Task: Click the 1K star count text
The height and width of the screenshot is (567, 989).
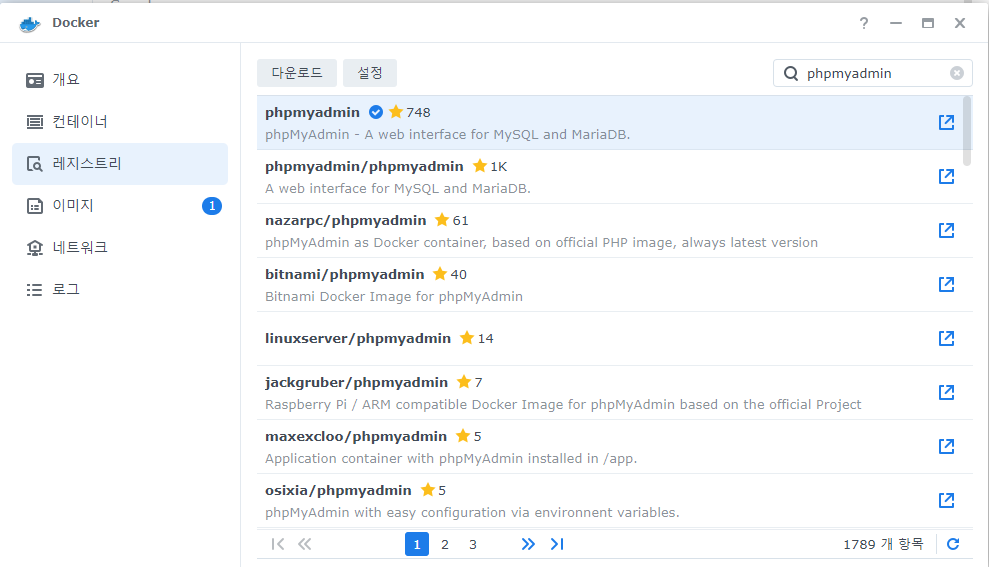Action: pyautogui.click(x=499, y=167)
